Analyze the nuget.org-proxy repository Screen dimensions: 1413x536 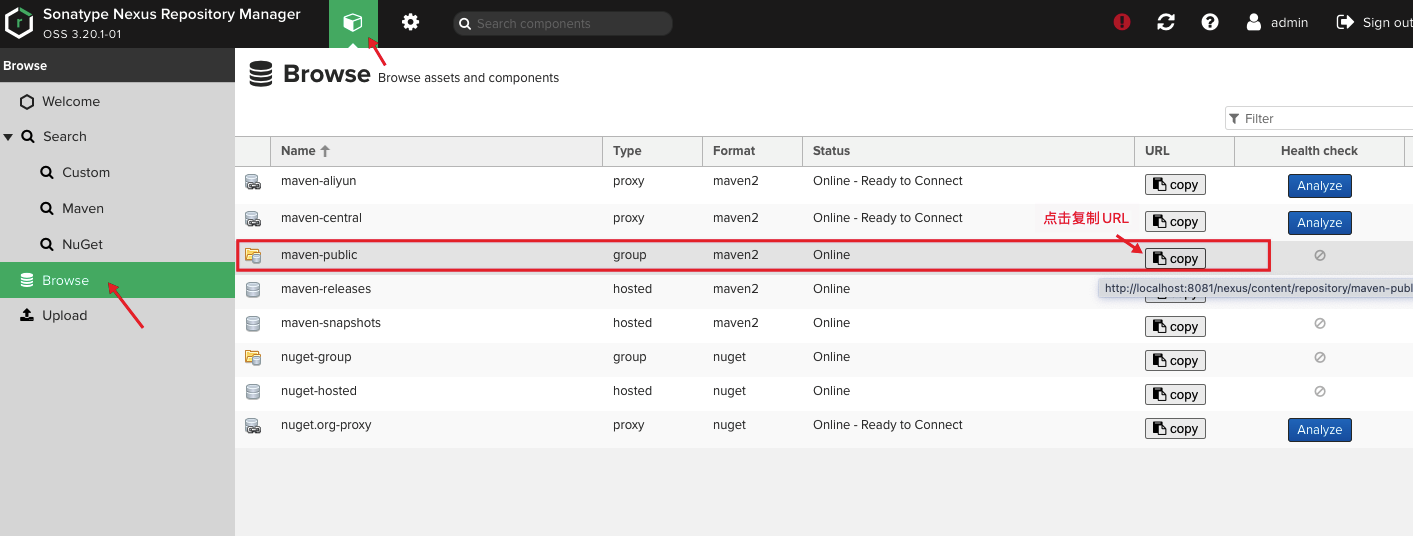pos(1319,430)
